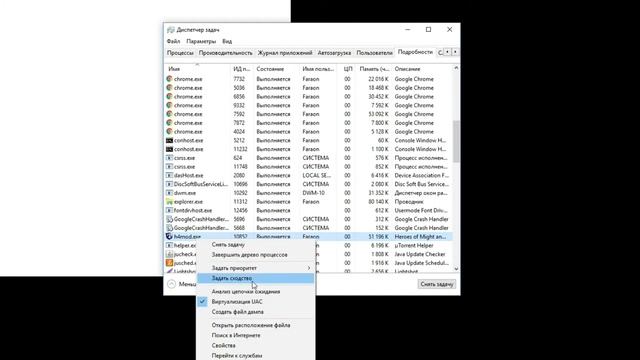Click the icon of csrss.exe PID 624
The height and width of the screenshot is (360, 640).
(x=169, y=158)
